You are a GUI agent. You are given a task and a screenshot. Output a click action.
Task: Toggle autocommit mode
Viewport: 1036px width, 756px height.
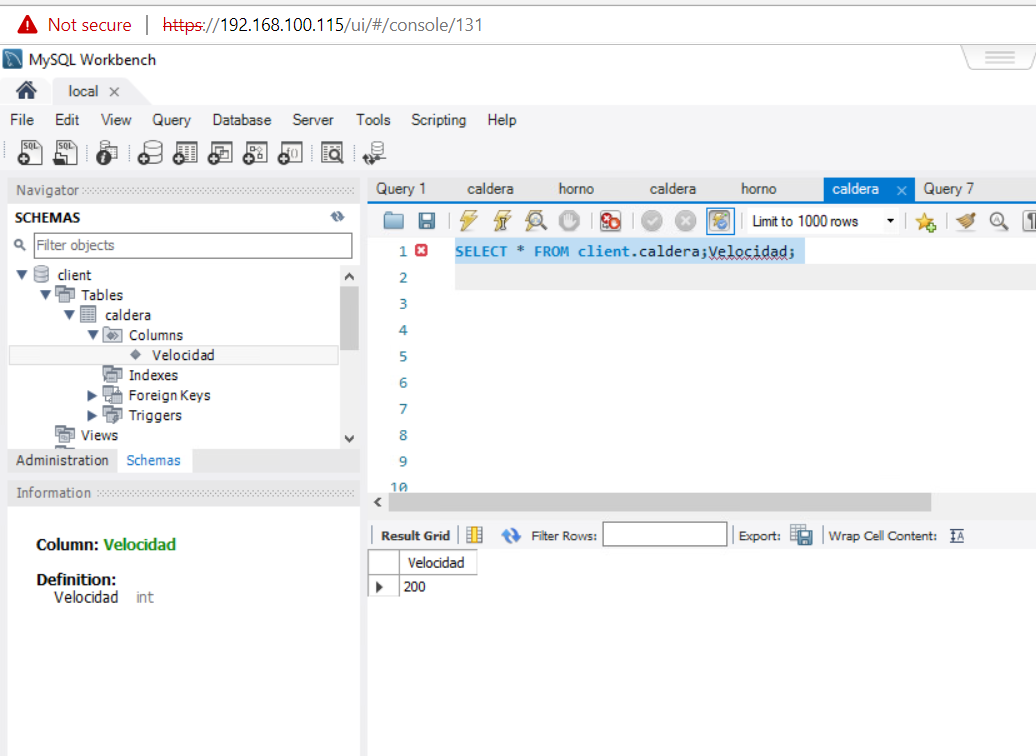(720, 221)
